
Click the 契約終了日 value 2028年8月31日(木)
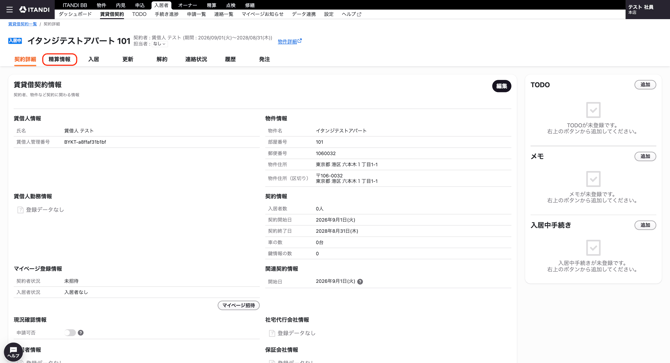click(337, 231)
